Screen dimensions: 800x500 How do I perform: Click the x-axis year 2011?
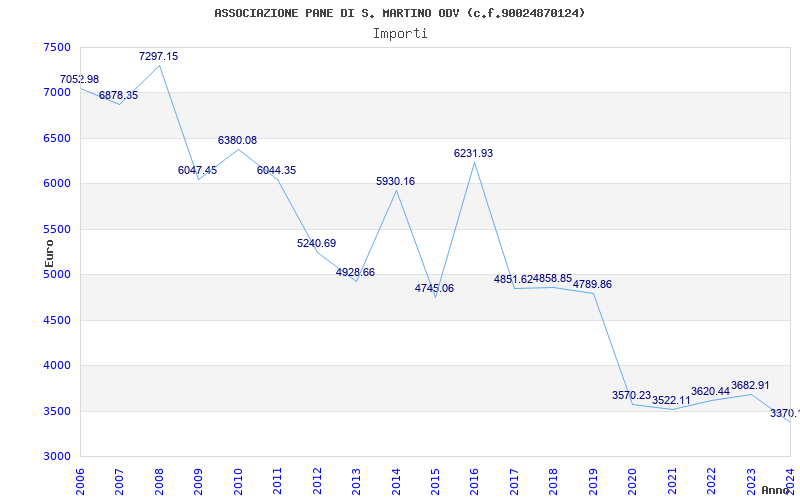[x=277, y=481]
